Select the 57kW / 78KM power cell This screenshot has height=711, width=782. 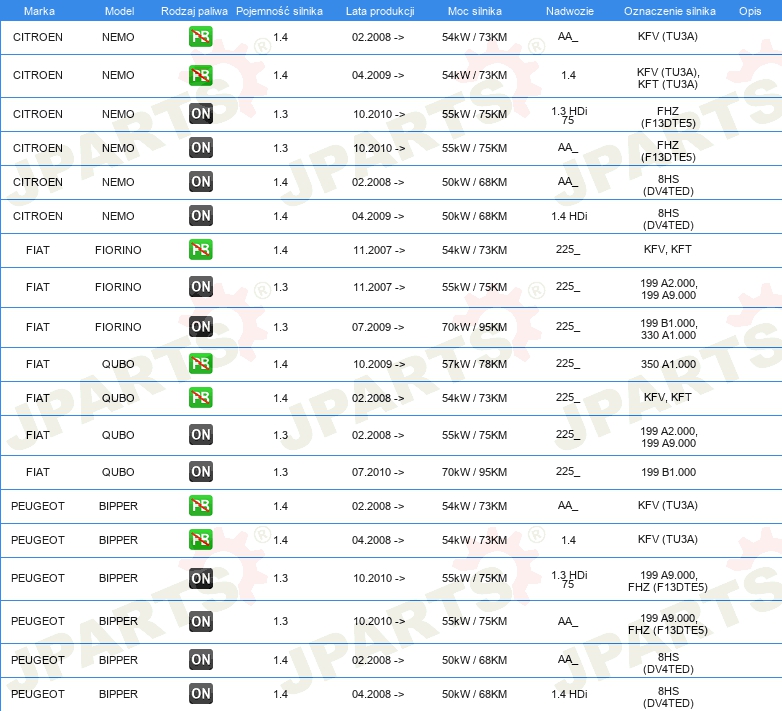tap(474, 364)
